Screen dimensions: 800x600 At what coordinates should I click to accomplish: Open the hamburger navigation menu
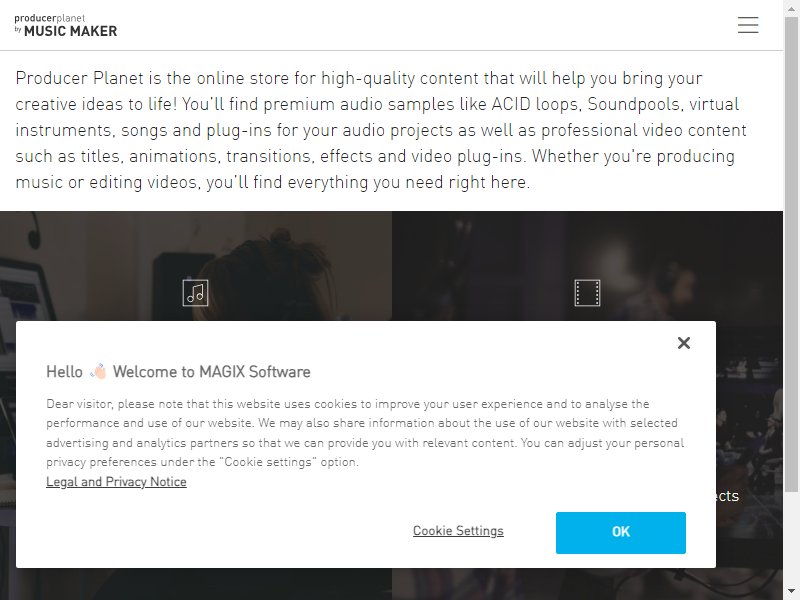pos(747,25)
